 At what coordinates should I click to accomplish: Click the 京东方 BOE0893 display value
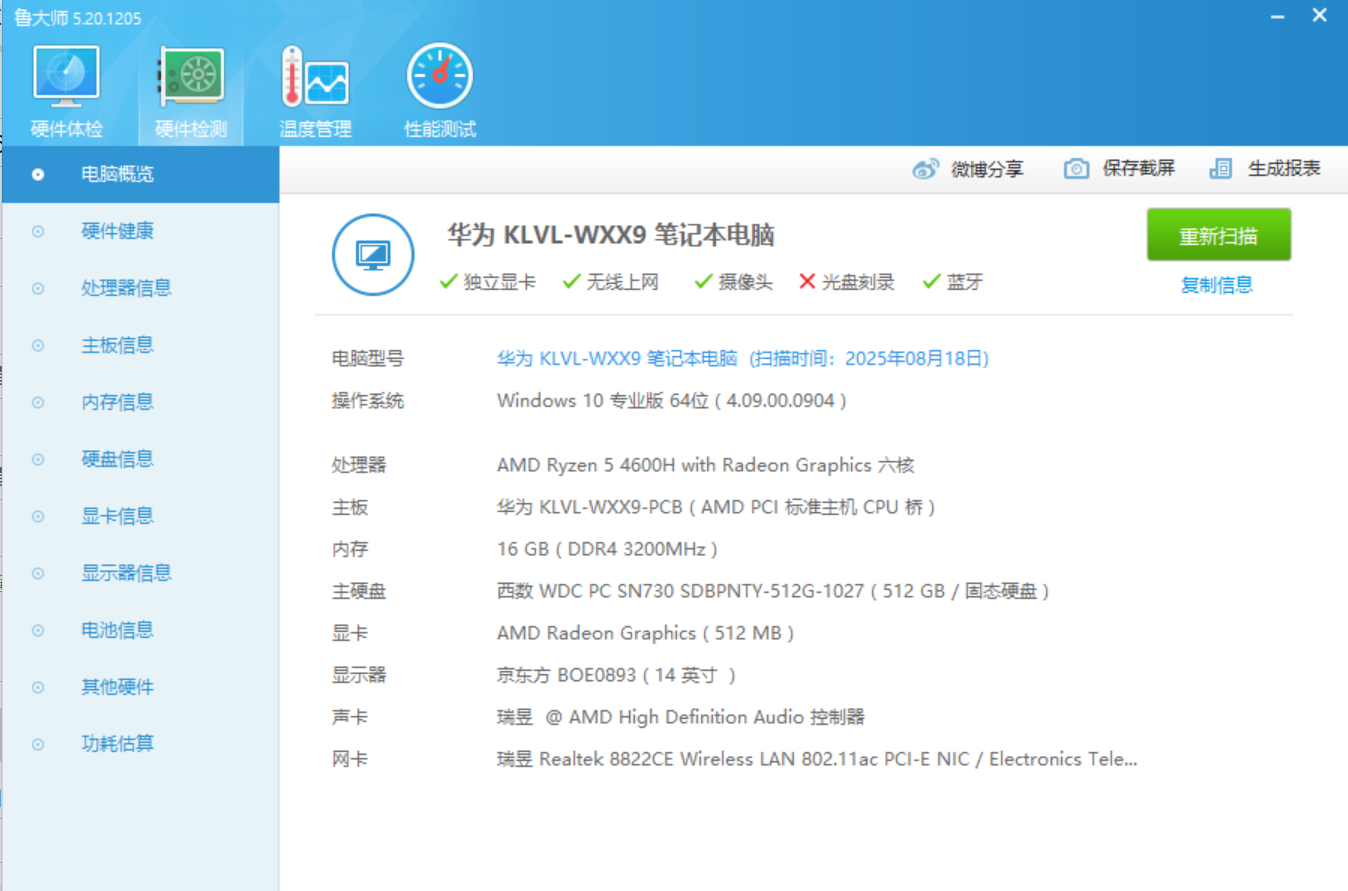click(x=617, y=675)
